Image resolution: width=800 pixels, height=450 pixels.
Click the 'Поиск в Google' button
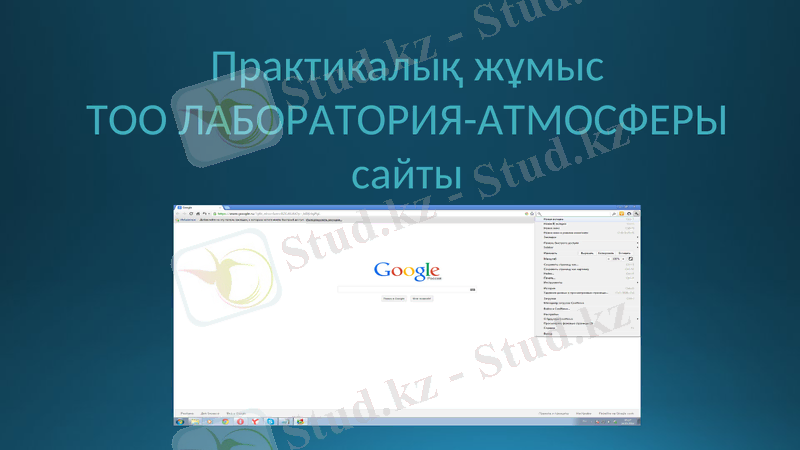tap(394, 298)
